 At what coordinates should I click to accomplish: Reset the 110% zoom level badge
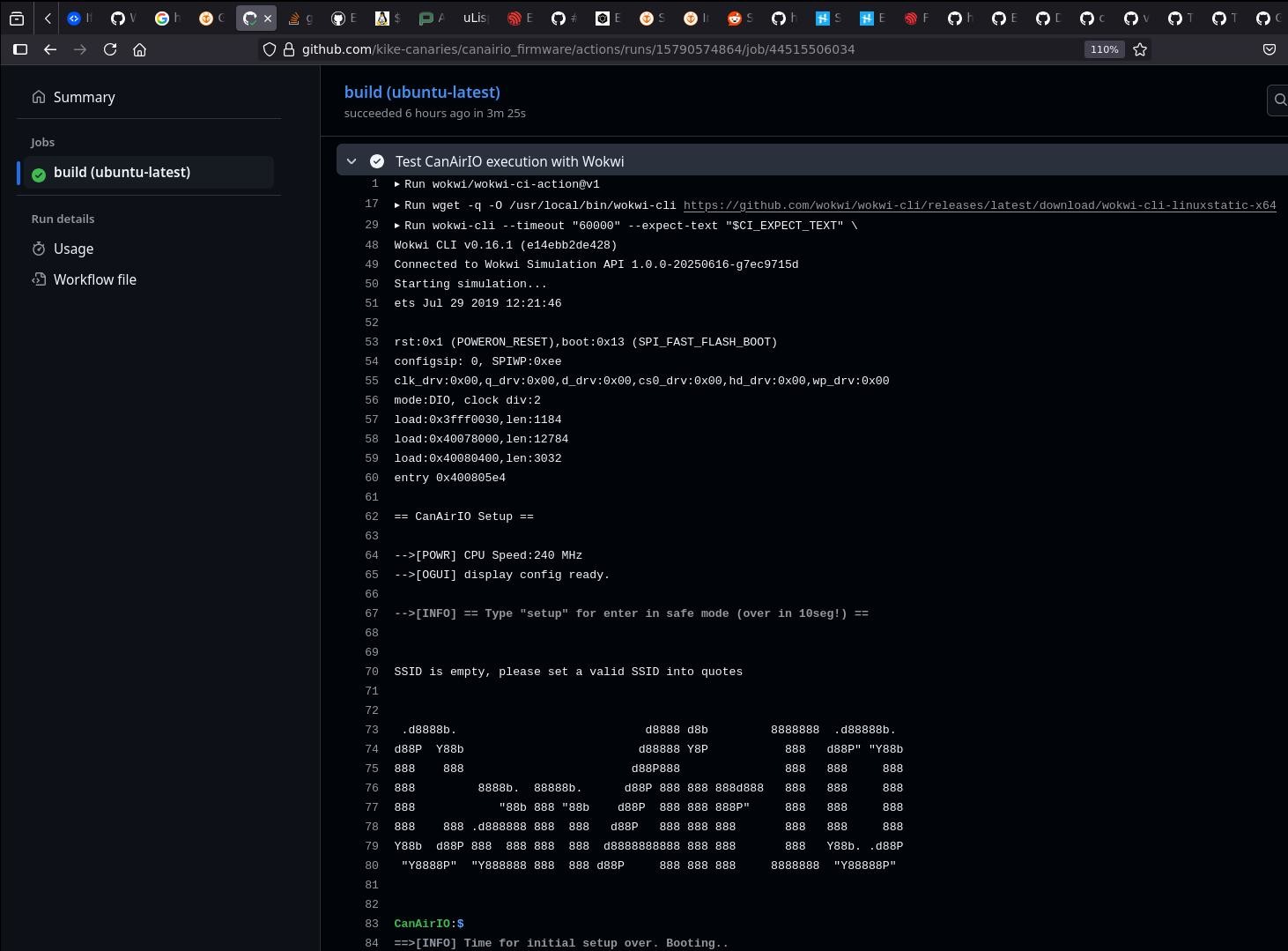(1104, 49)
